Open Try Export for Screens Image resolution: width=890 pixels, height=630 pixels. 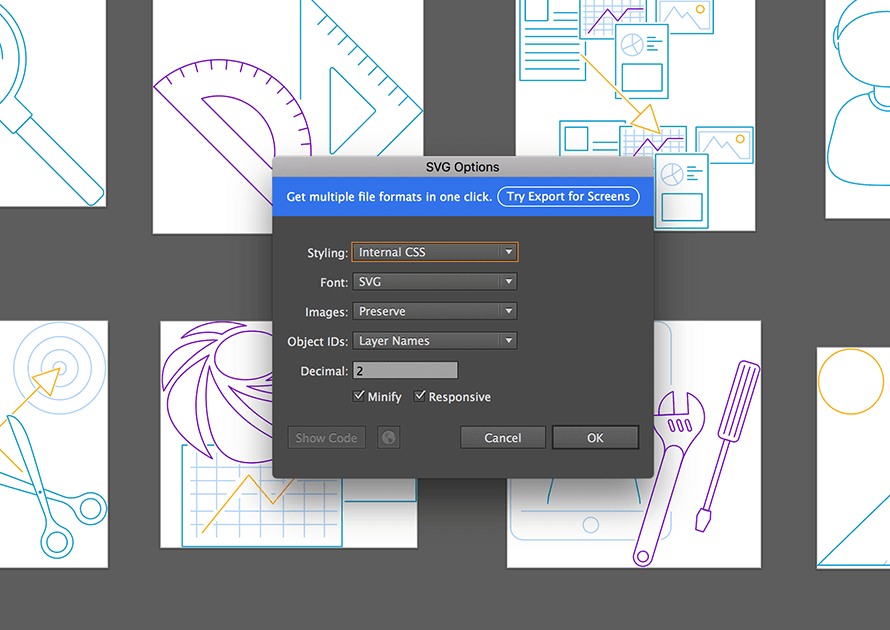click(x=569, y=196)
